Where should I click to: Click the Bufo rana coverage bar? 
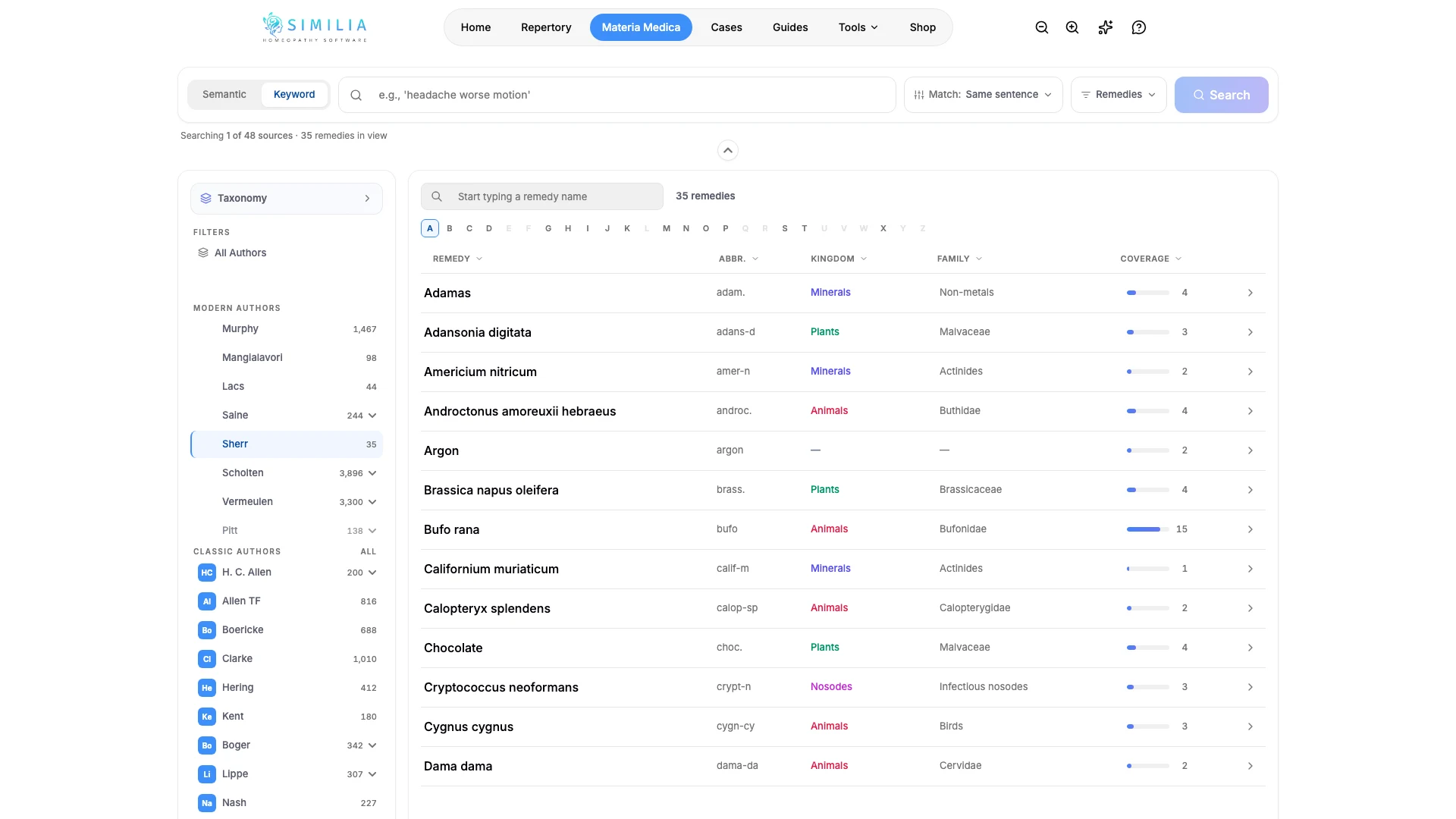pyautogui.click(x=1148, y=529)
